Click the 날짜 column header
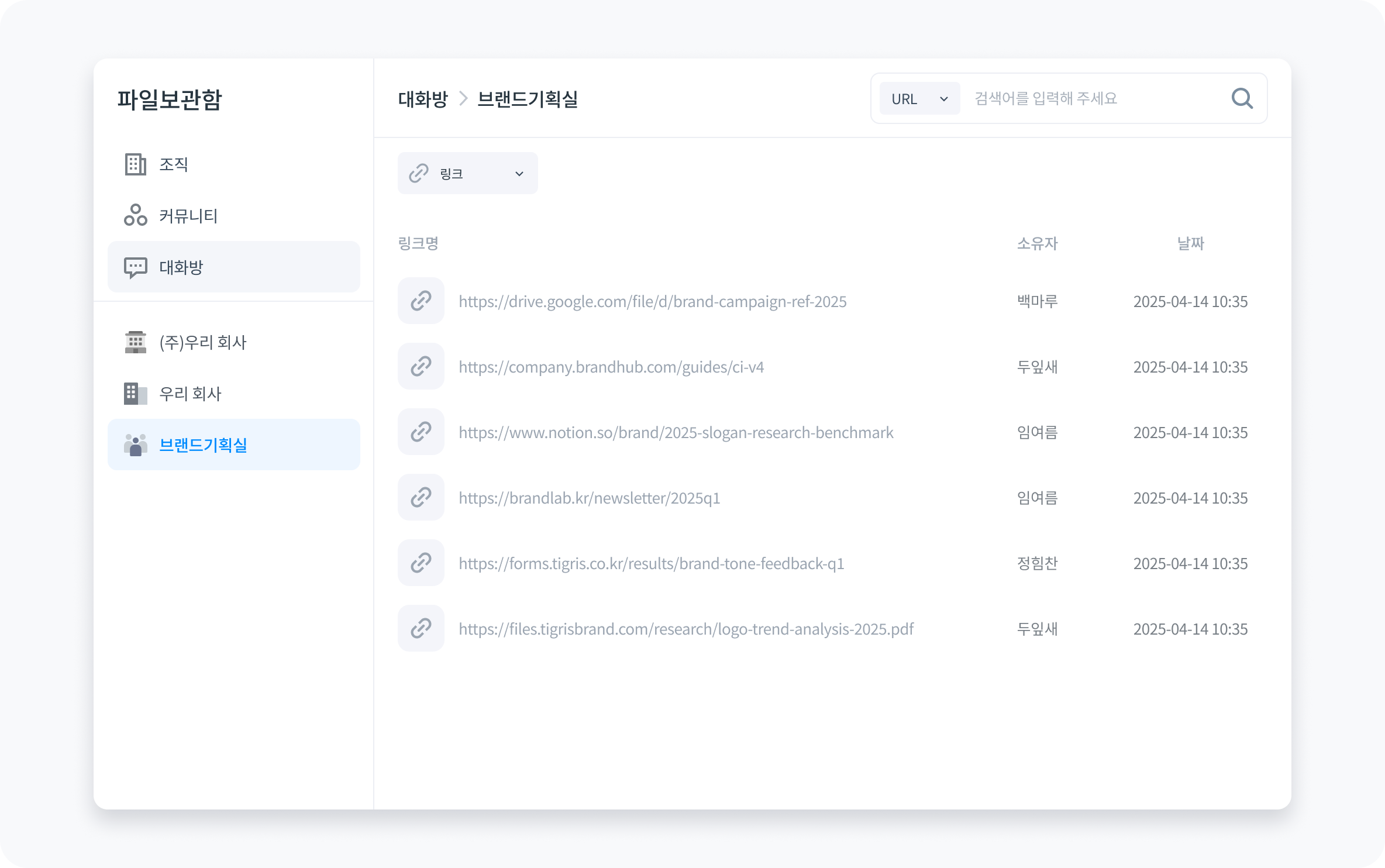The height and width of the screenshot is (868, 1385). pyautogui.click(x=1190, y=243)
